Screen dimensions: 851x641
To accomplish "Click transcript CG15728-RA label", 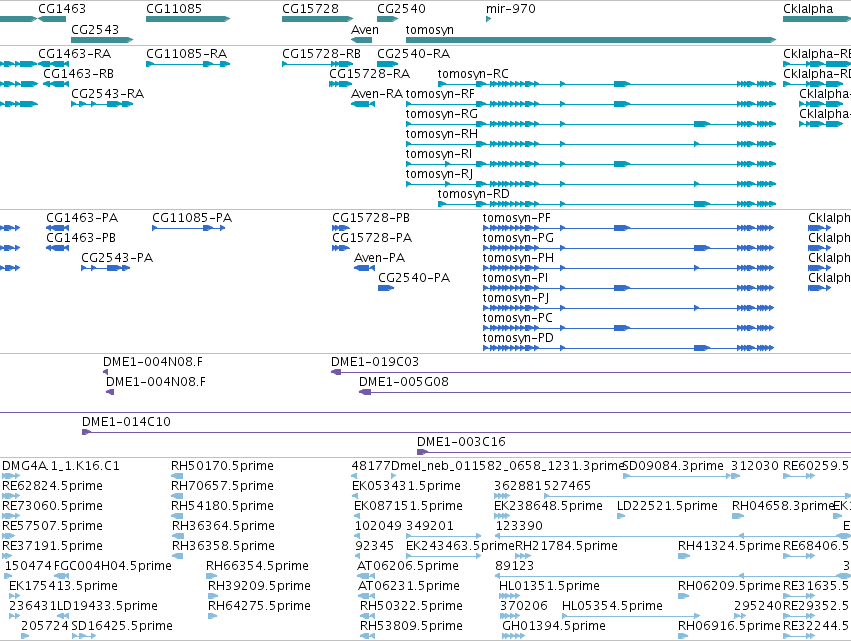I will coord(369,74).
